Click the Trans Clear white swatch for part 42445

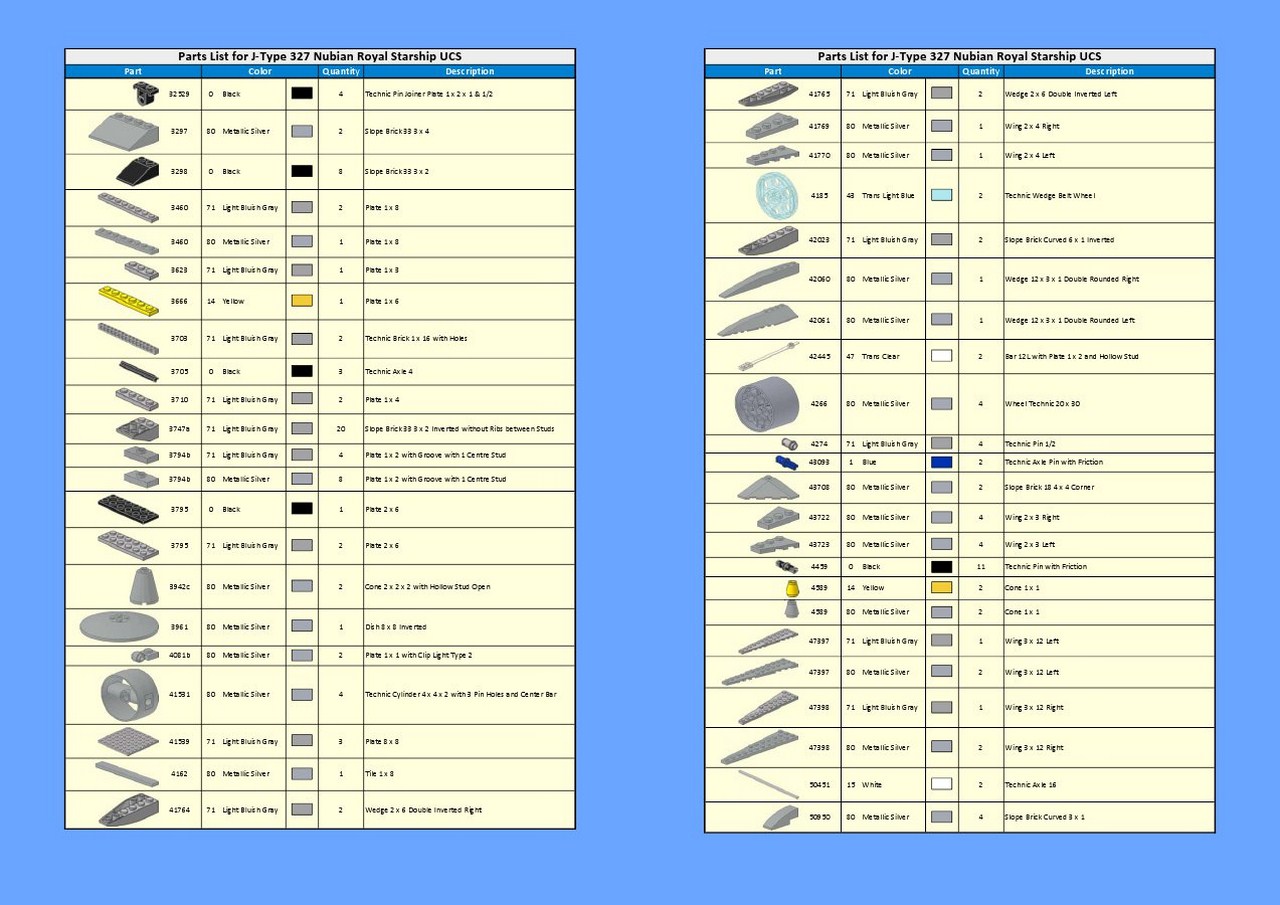coord(941,356)
